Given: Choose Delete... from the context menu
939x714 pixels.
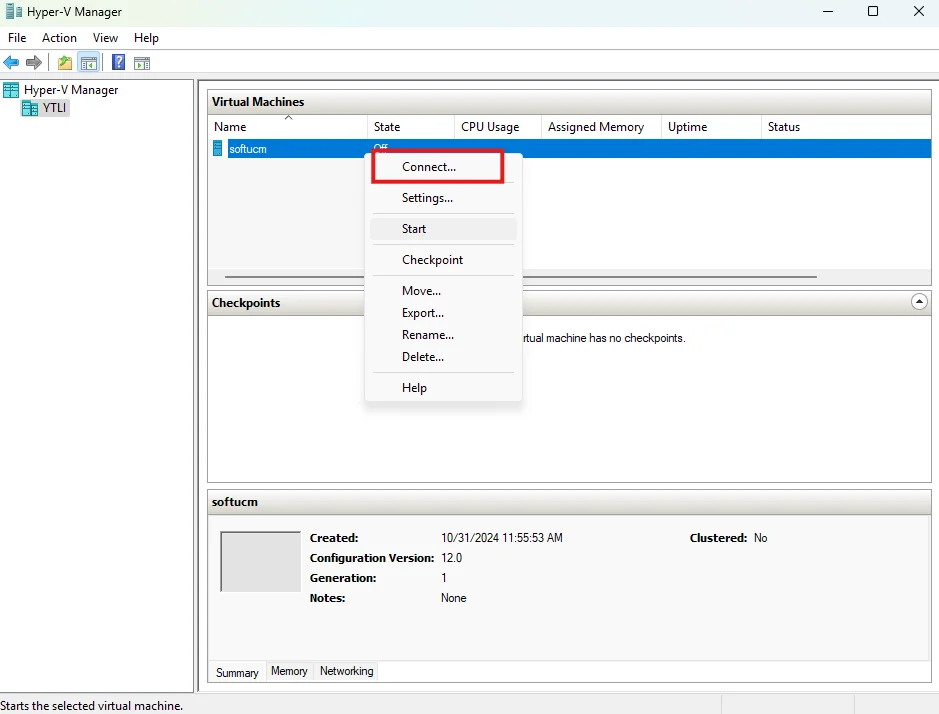Looking at the screenshot, I should click(443, 356).
